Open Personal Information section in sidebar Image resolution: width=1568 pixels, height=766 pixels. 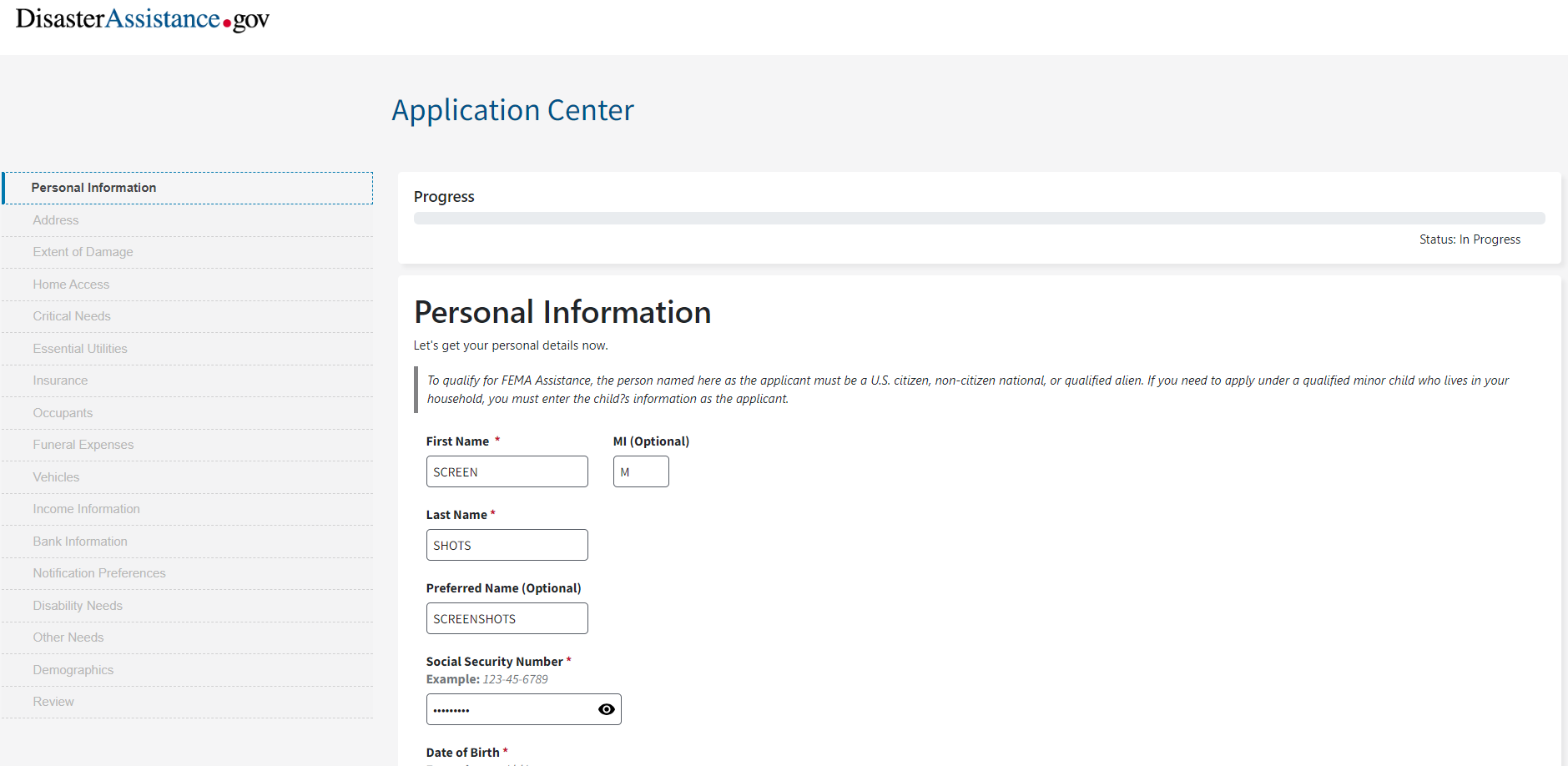coord(93,188)
